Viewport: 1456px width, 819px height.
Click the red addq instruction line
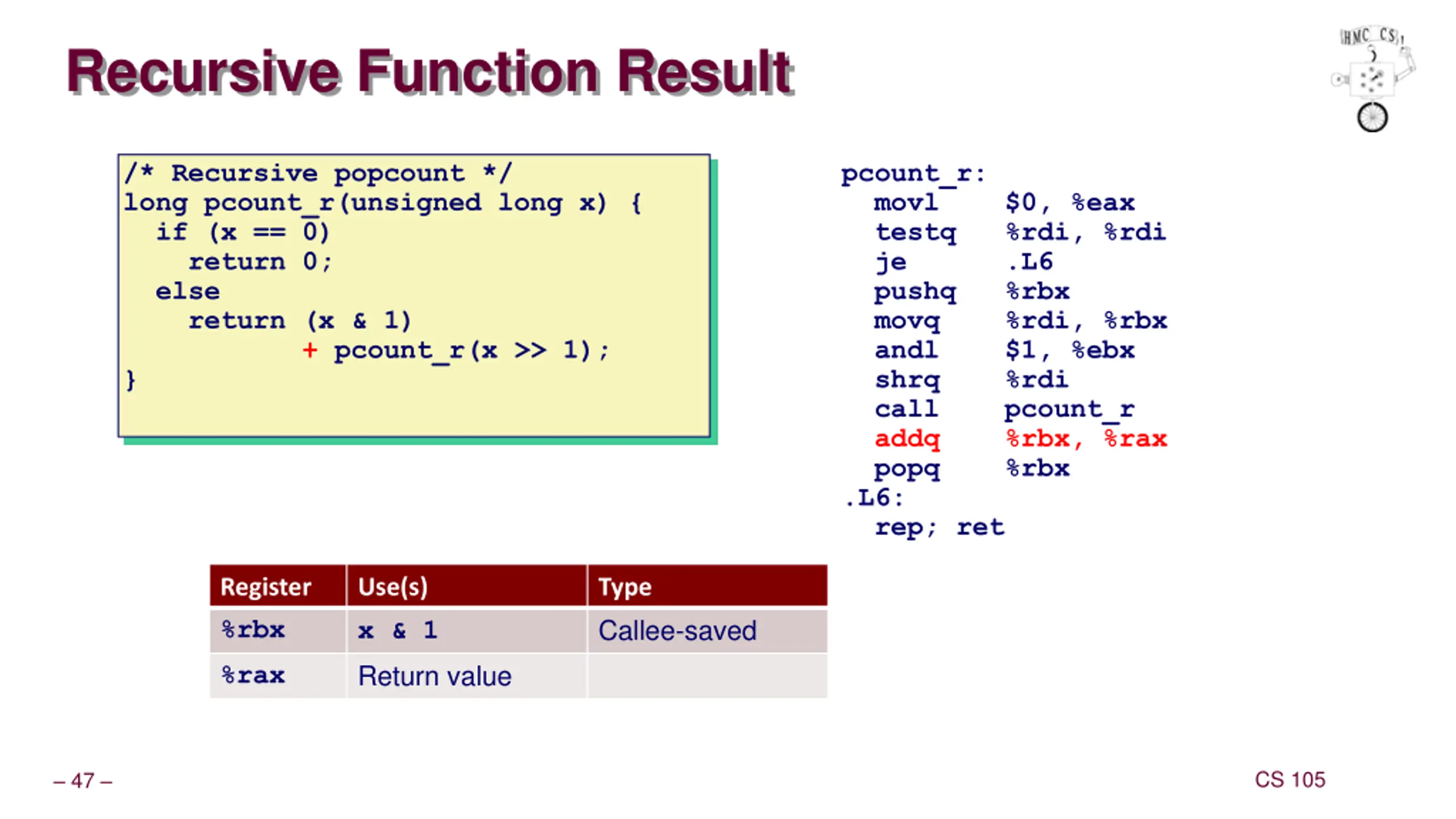point(1021,439)
